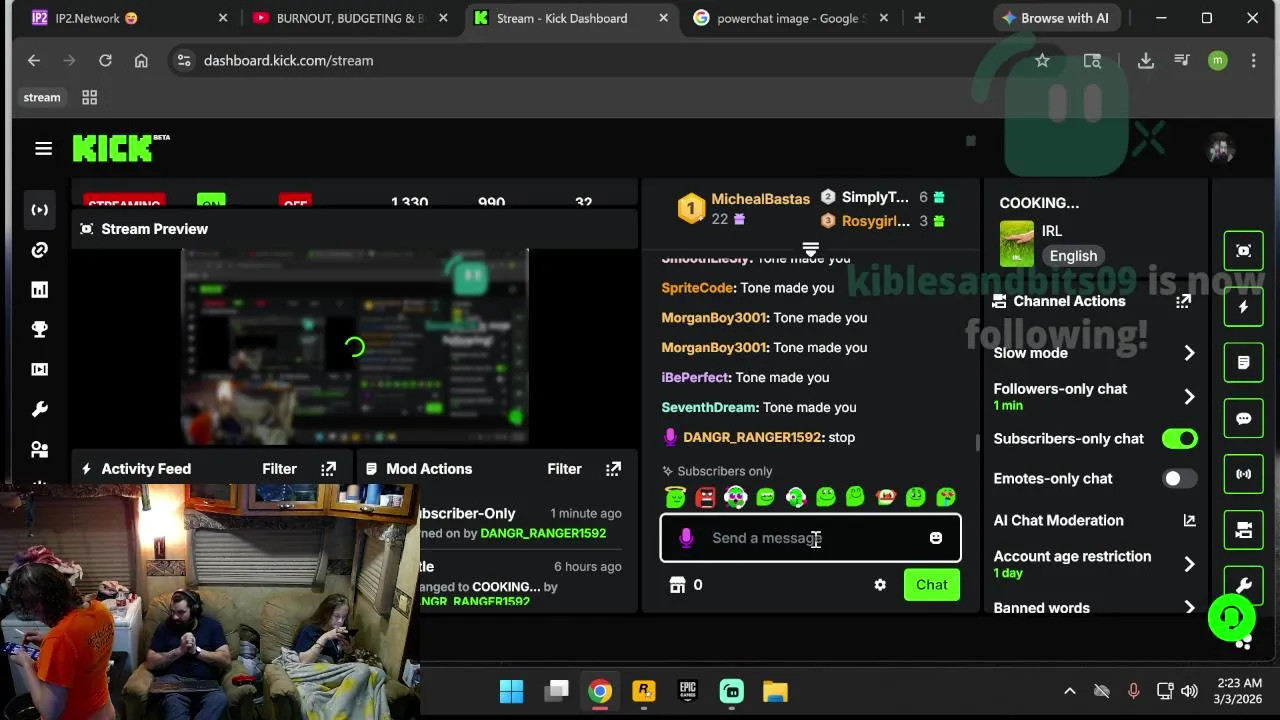Screen dimensions: 1280x720
Task: Open the AI Chat Moderation external link icon
Action: click(x=1189, y=520)
